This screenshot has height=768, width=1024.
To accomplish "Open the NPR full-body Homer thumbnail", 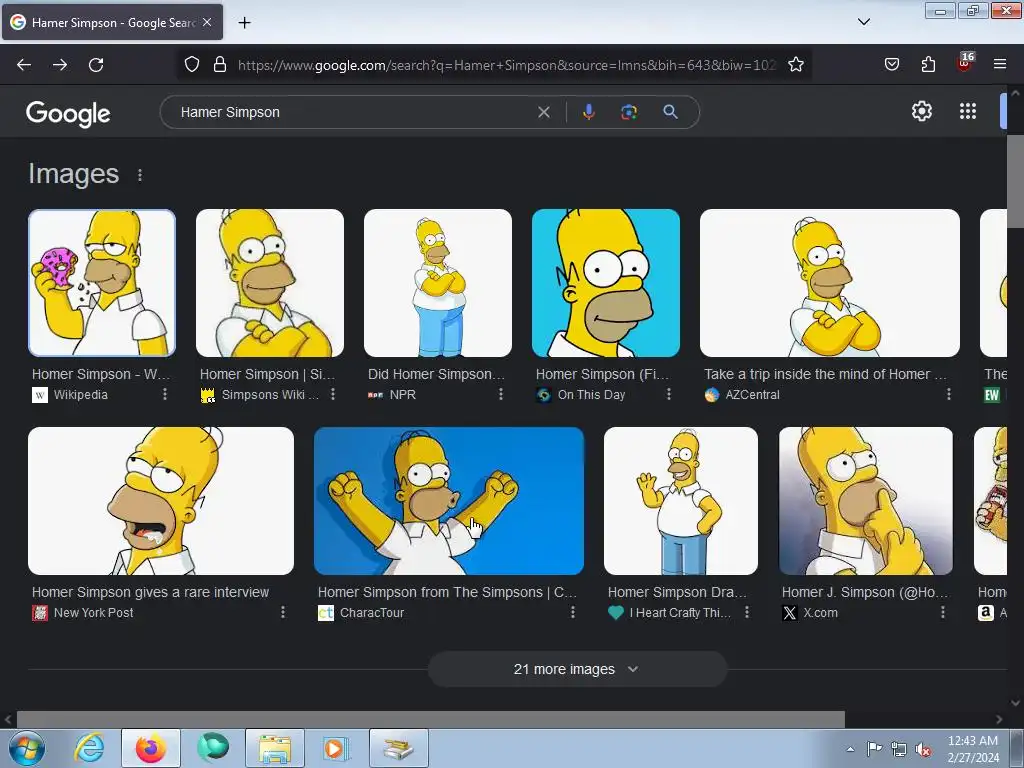I will pyautogui.click(x=438, y=283).
